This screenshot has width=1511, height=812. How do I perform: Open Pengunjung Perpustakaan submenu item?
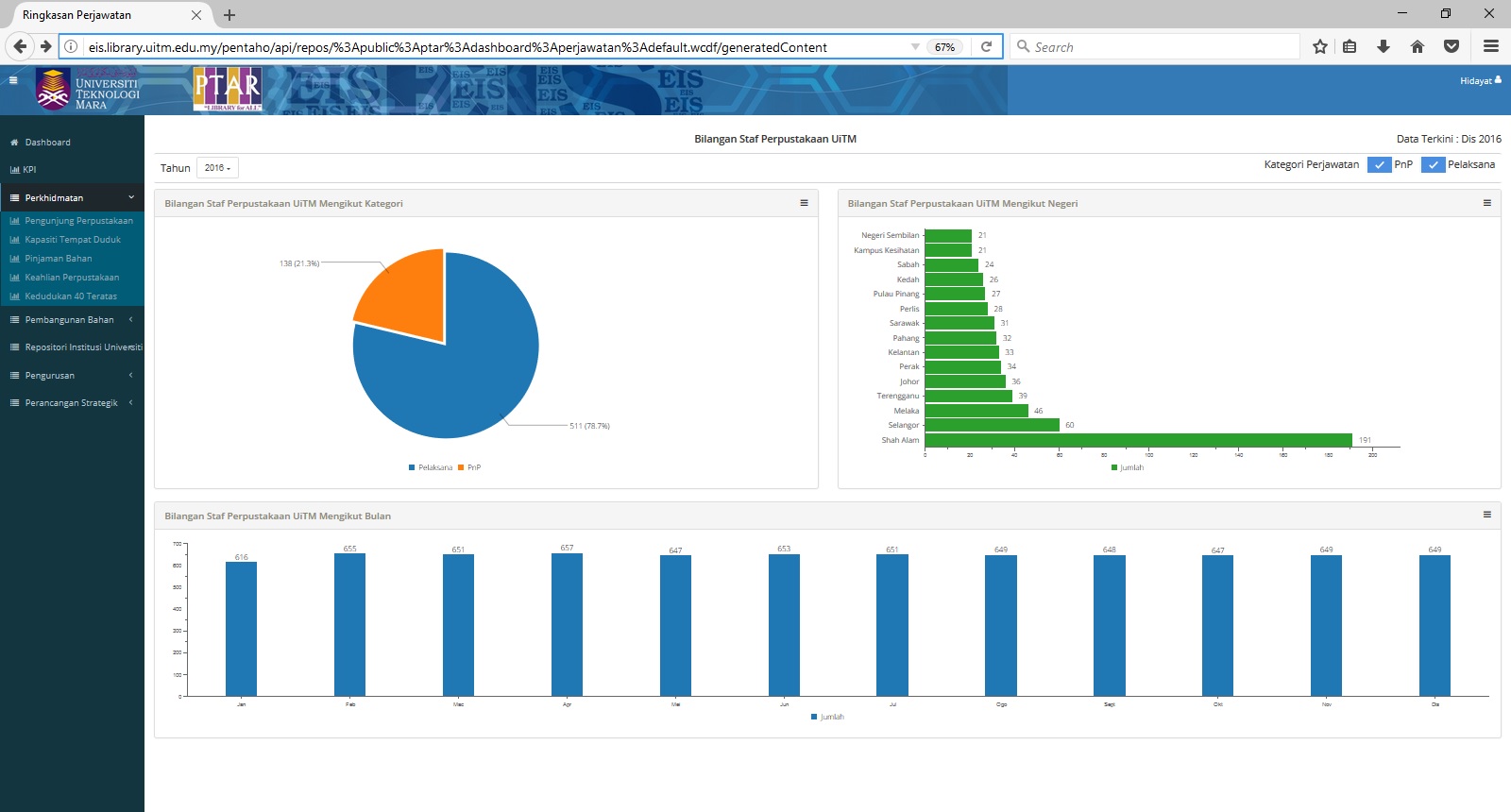pyautogui.click(x=72, y=221)
